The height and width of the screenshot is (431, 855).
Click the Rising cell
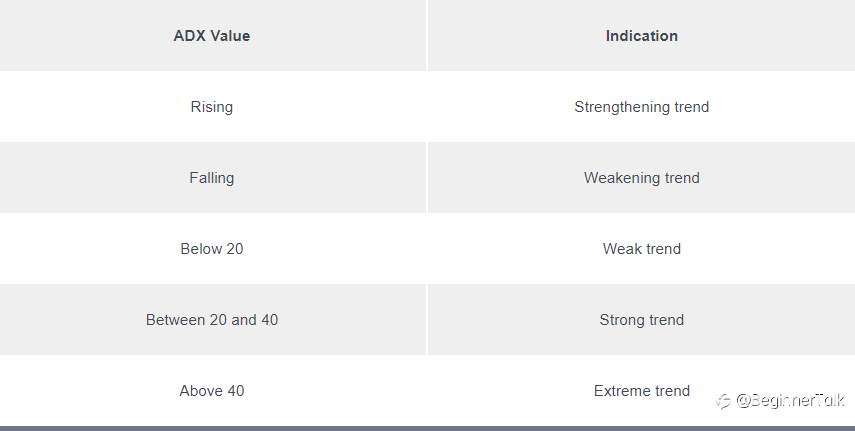tap(213, 106)
